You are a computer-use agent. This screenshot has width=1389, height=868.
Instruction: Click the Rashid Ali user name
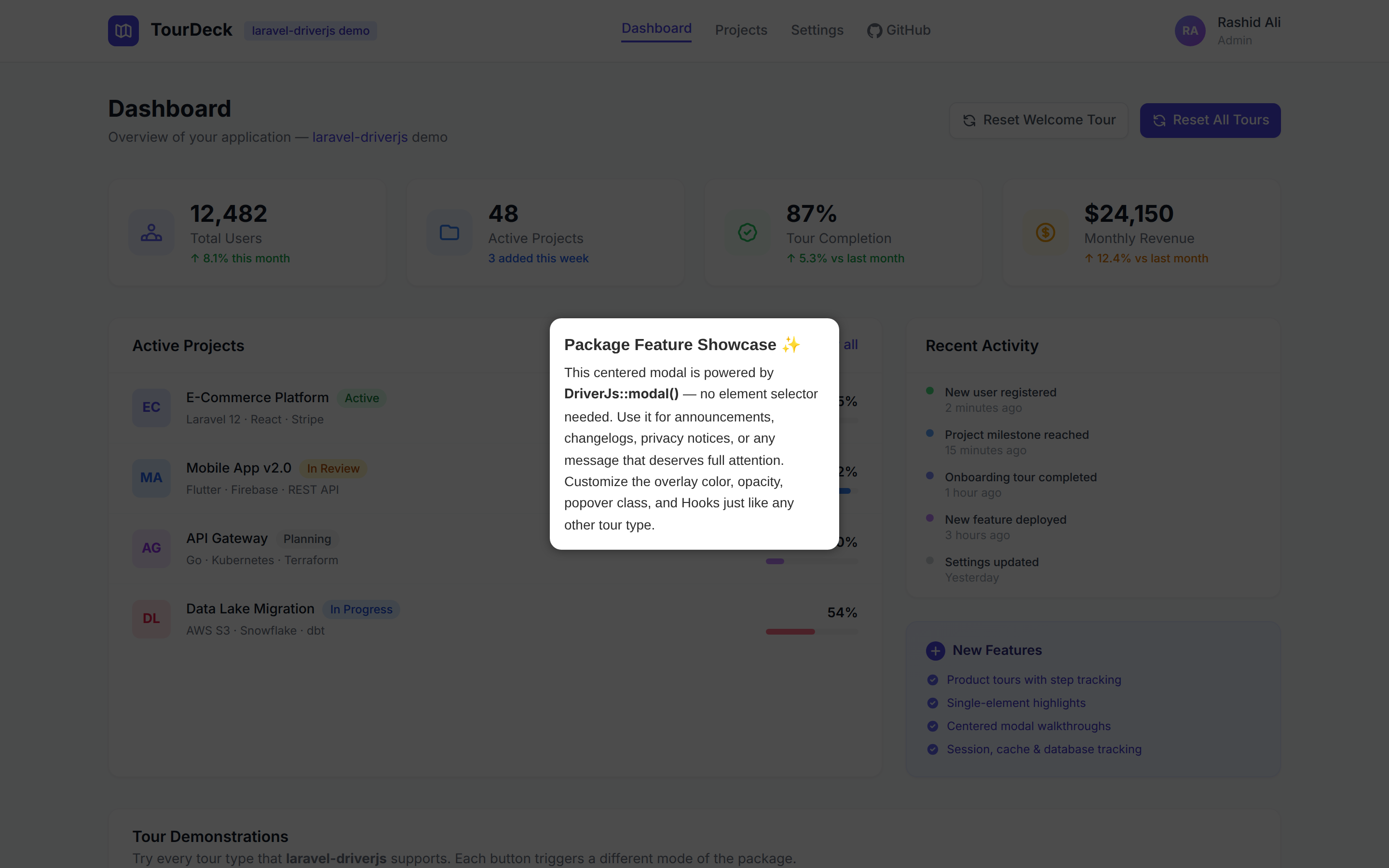(1249, 23)
